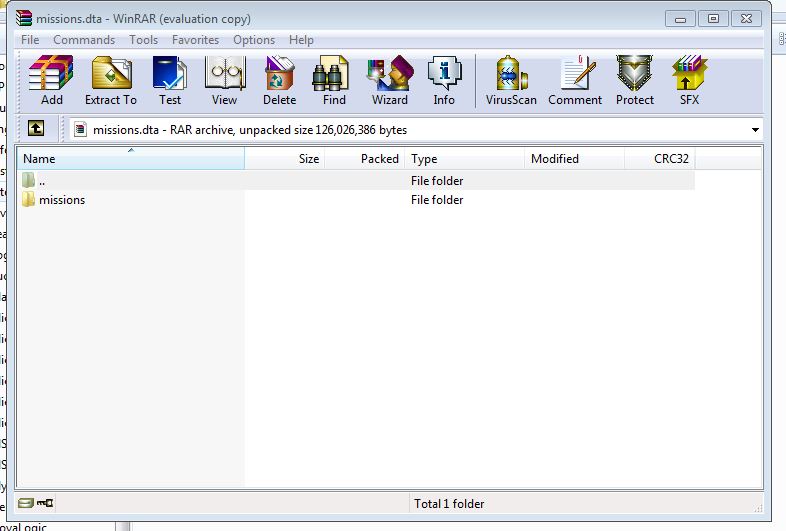The height and width of the screenshot is (531, 786).
Task: Run the Test archive tool
Action: 170,80
